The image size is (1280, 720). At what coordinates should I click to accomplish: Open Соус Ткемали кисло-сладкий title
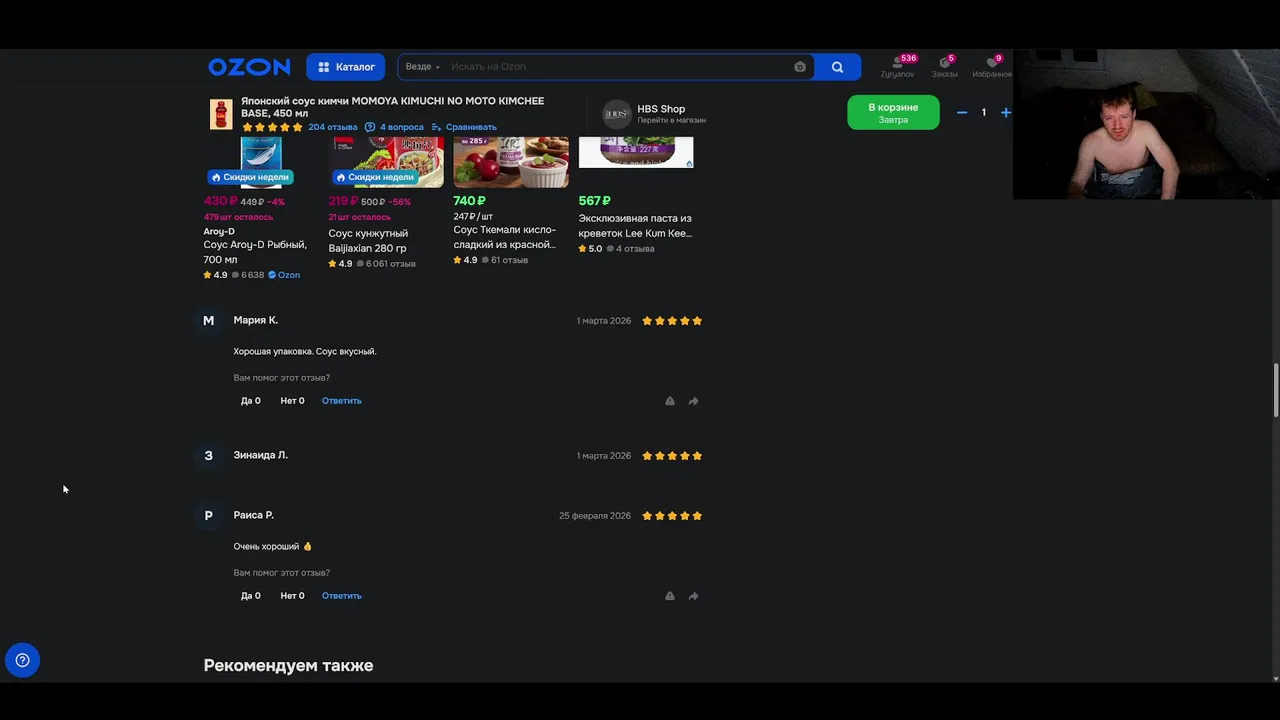coord(505,236)
